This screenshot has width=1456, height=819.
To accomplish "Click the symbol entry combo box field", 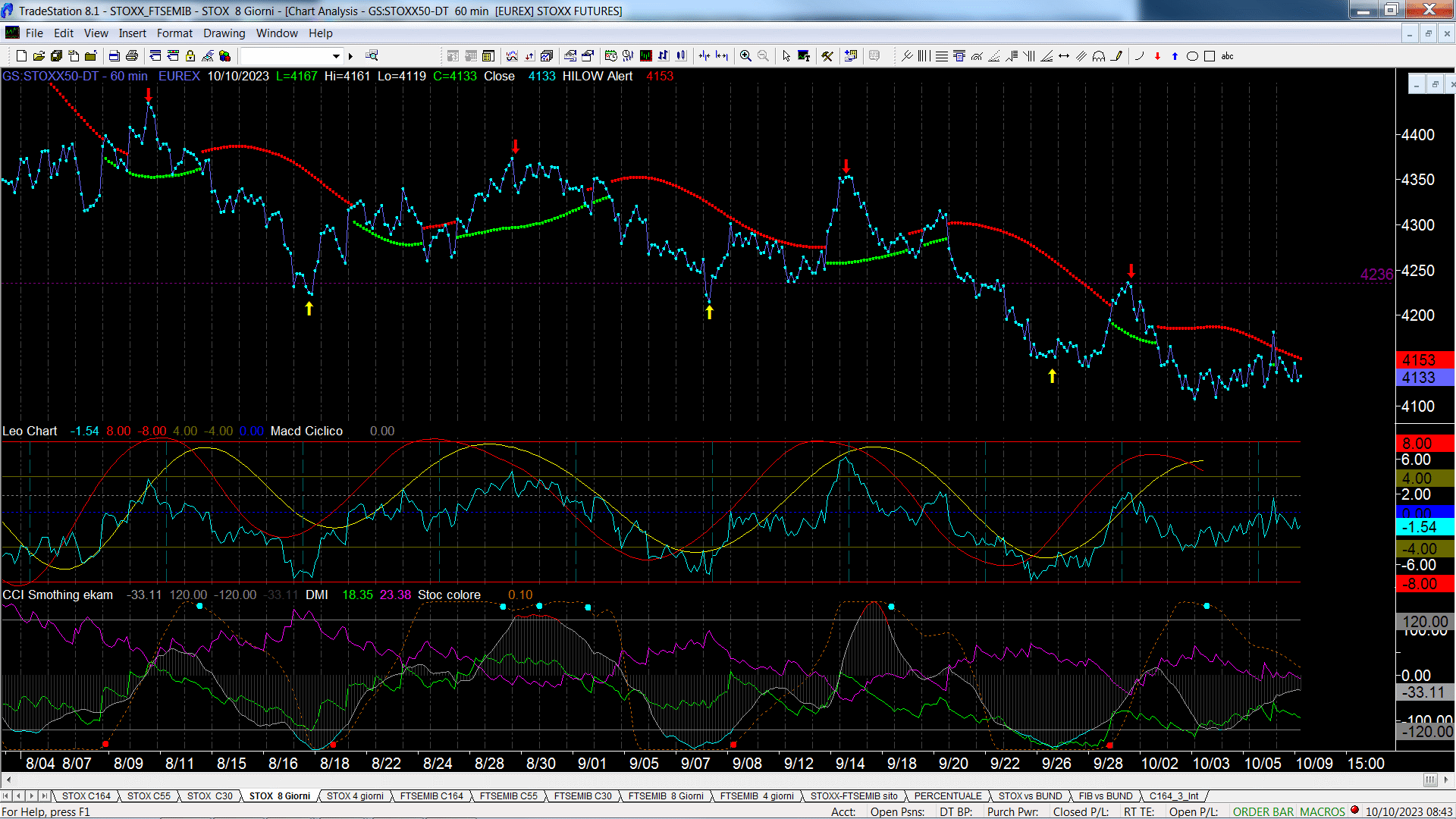I will coord(291,56).
